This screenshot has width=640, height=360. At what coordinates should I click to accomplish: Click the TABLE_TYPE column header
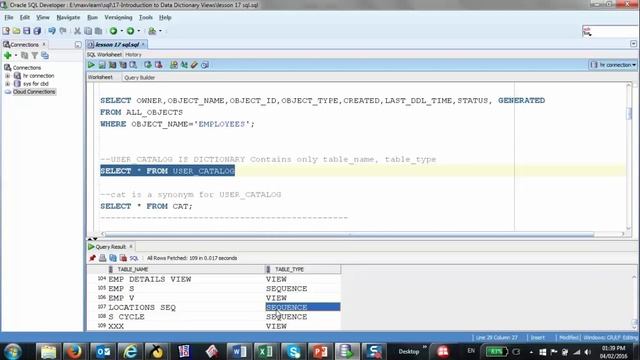pos(302,269)
